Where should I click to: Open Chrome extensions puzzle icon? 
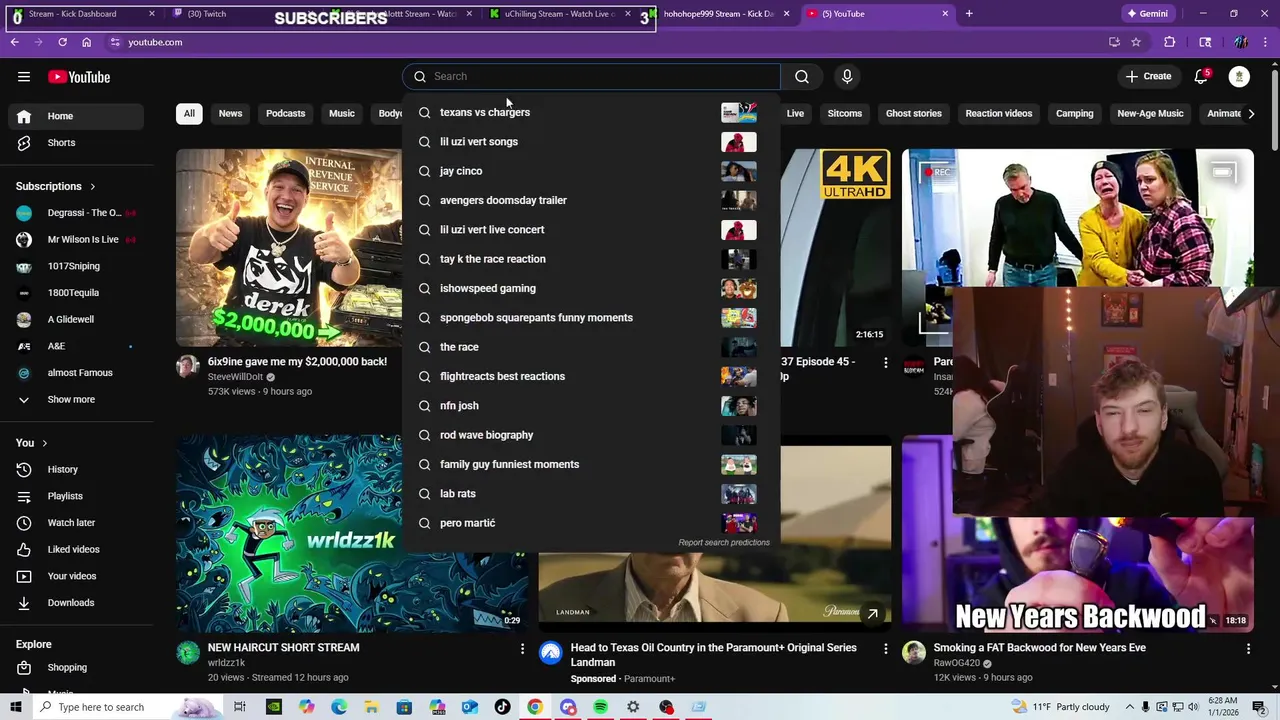coord(1170,42)
